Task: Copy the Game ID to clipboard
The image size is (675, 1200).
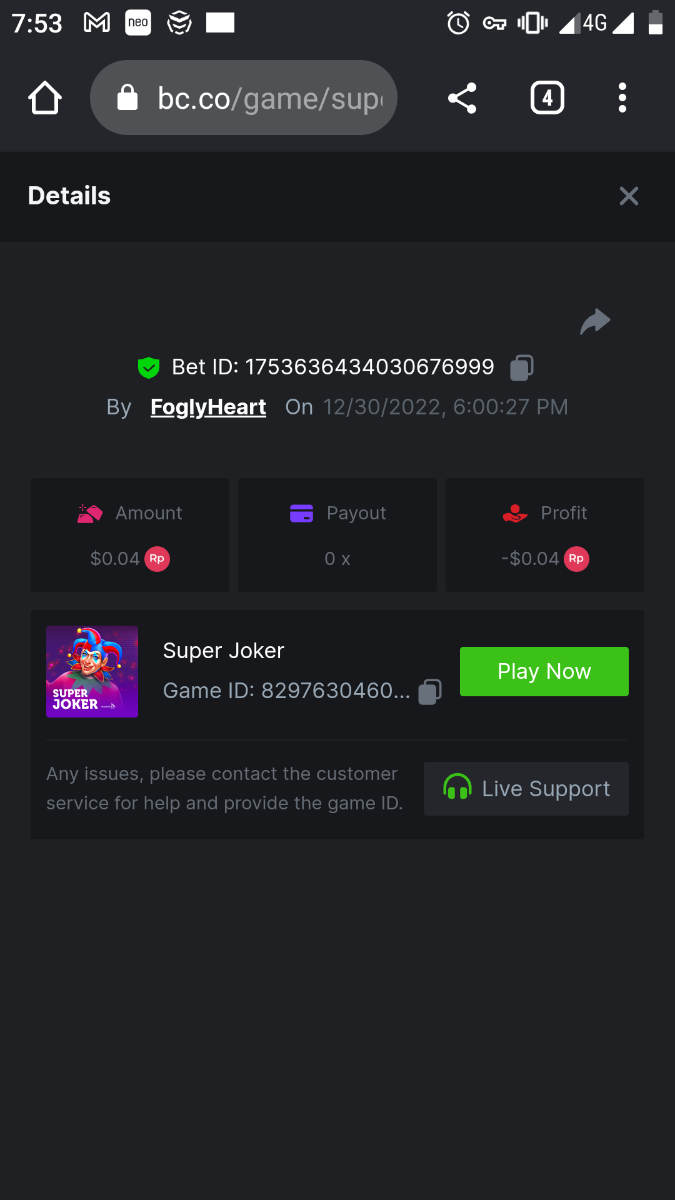Action: 430,691
